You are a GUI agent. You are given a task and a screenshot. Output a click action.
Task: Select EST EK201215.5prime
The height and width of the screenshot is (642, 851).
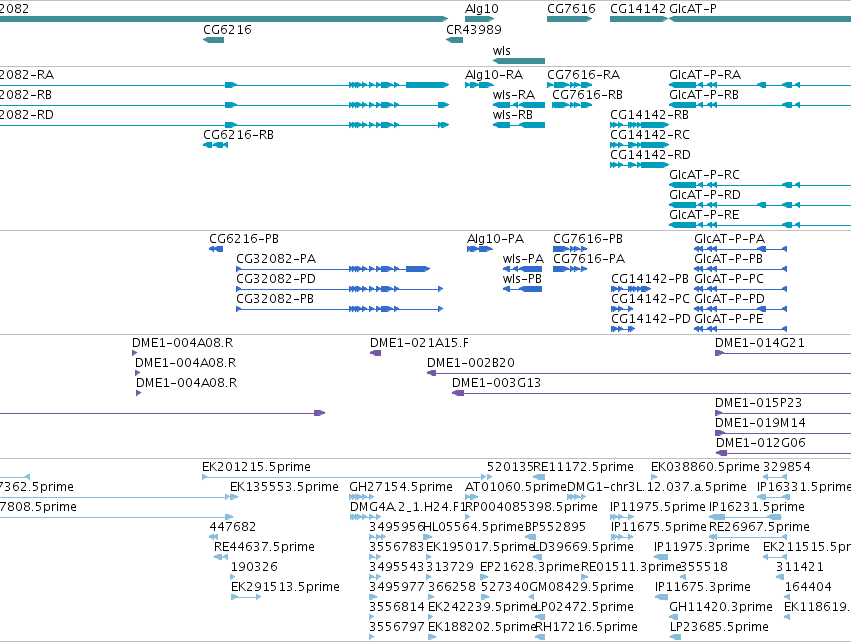click(x=256, y=468)
